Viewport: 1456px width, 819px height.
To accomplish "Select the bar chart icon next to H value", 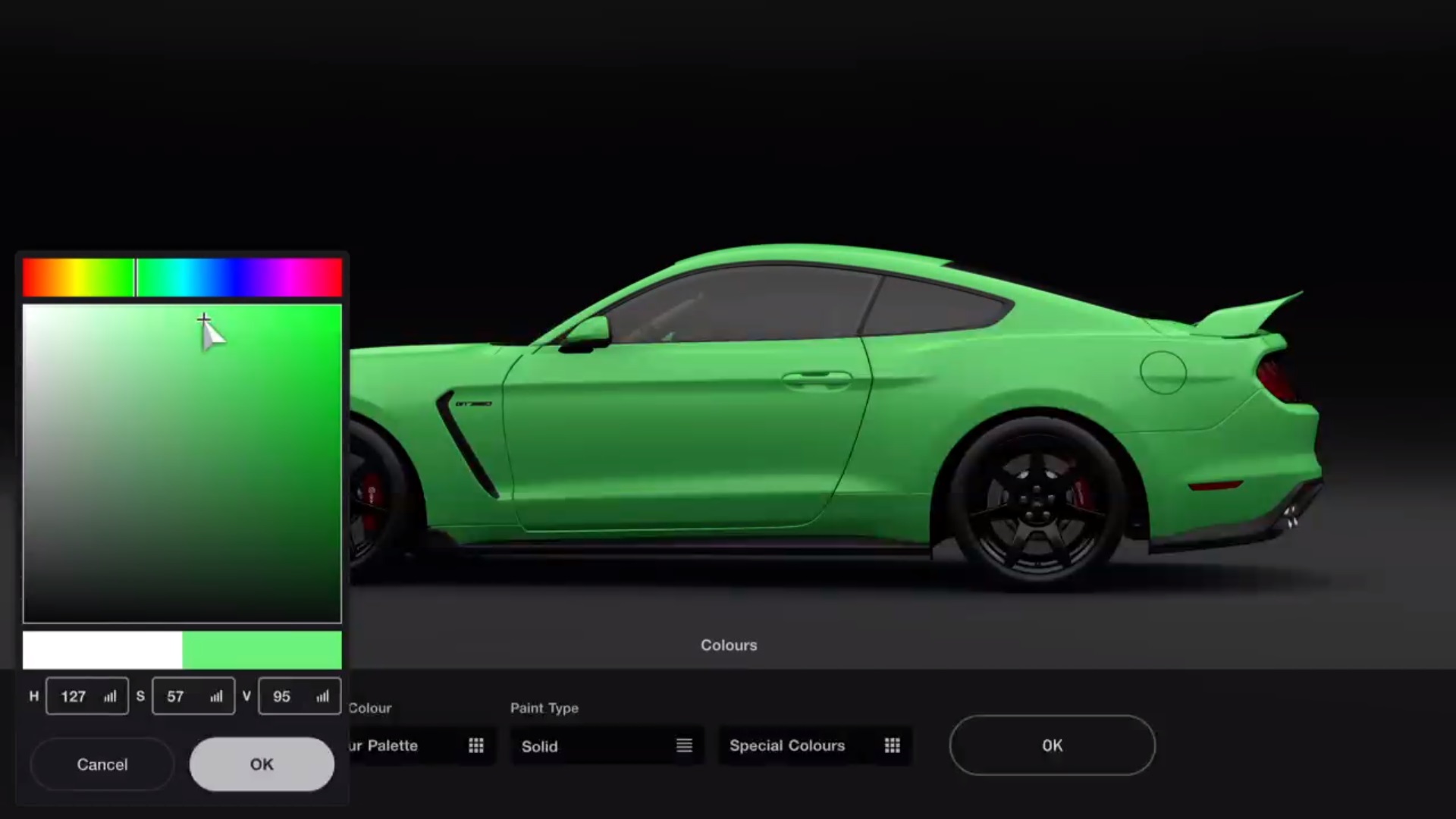I will pos(110,697).
